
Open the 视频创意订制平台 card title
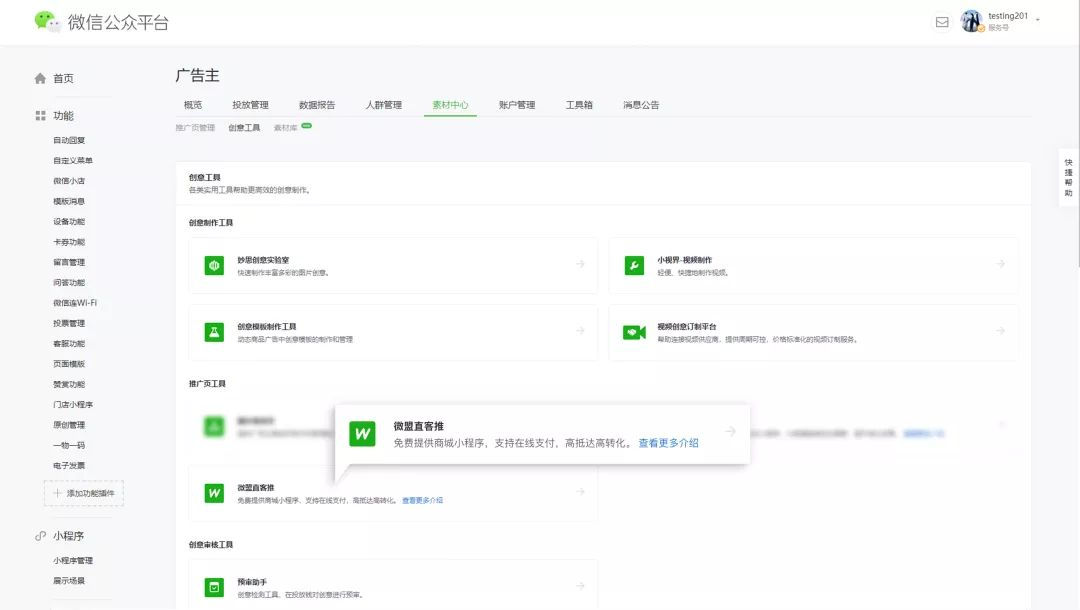(x=687, y=326)
